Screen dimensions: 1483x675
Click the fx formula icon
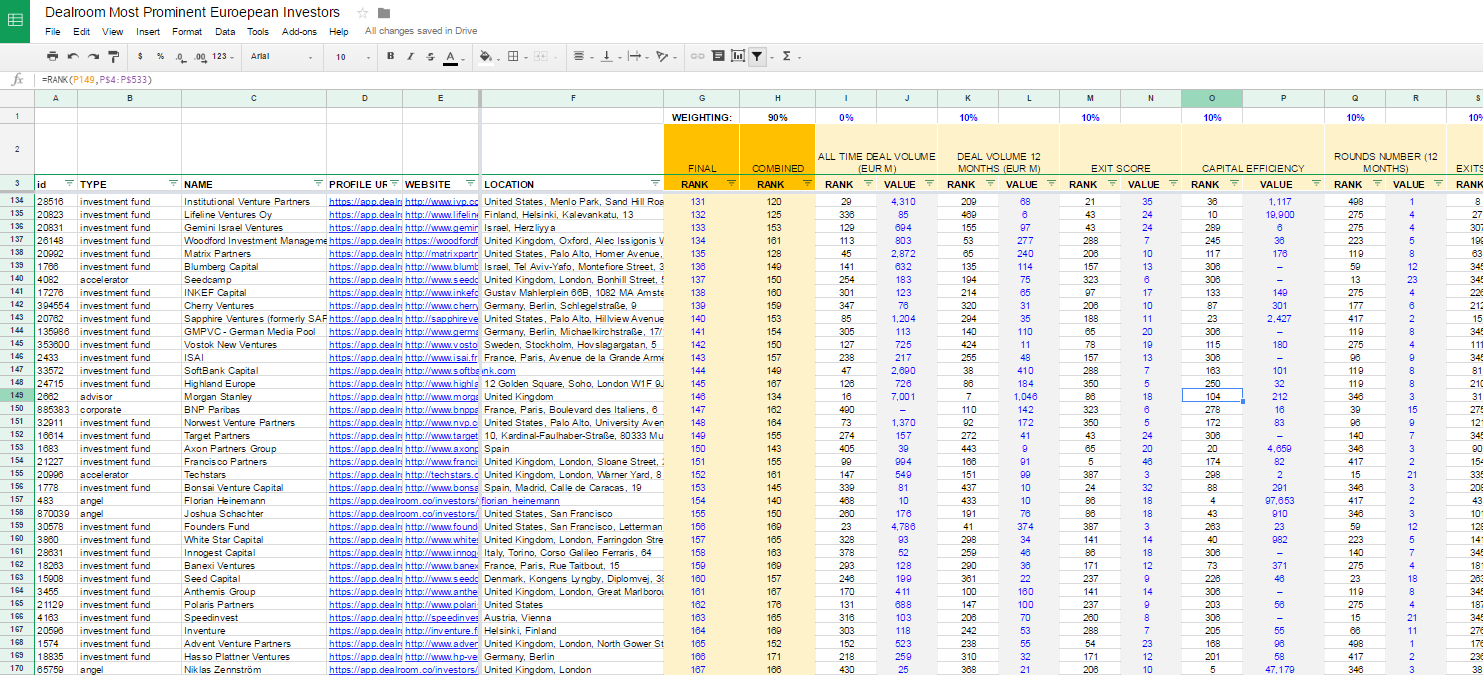pos(17,79)
